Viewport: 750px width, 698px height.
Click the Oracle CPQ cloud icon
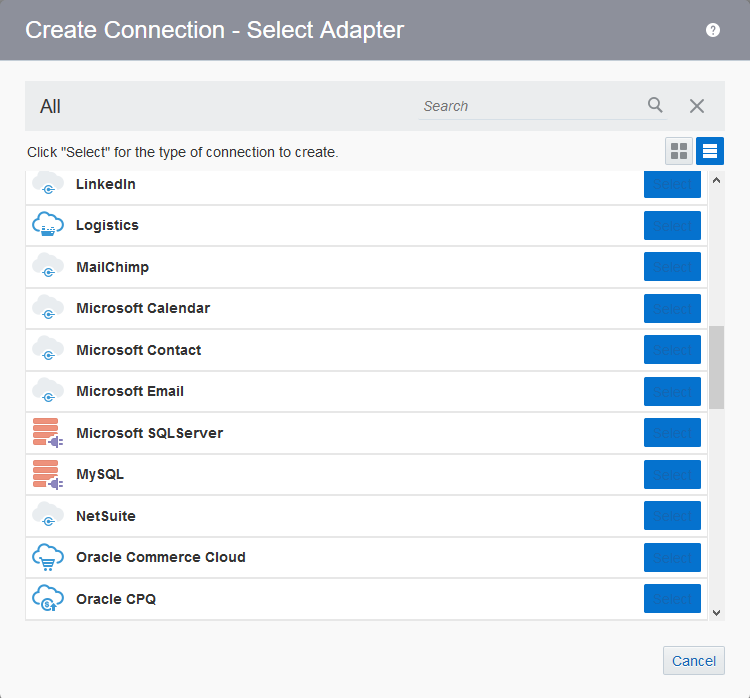(48, 598)
